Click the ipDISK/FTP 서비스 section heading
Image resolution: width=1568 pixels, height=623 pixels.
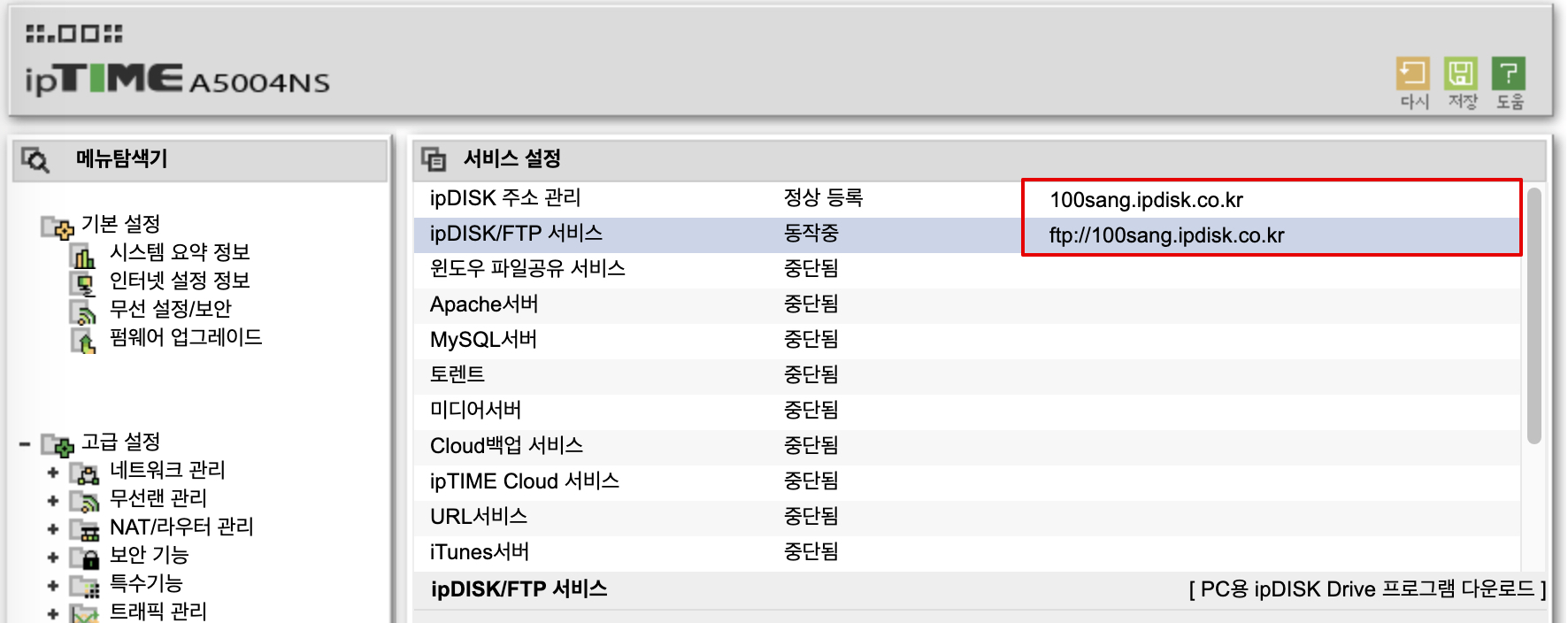(519, 589)
